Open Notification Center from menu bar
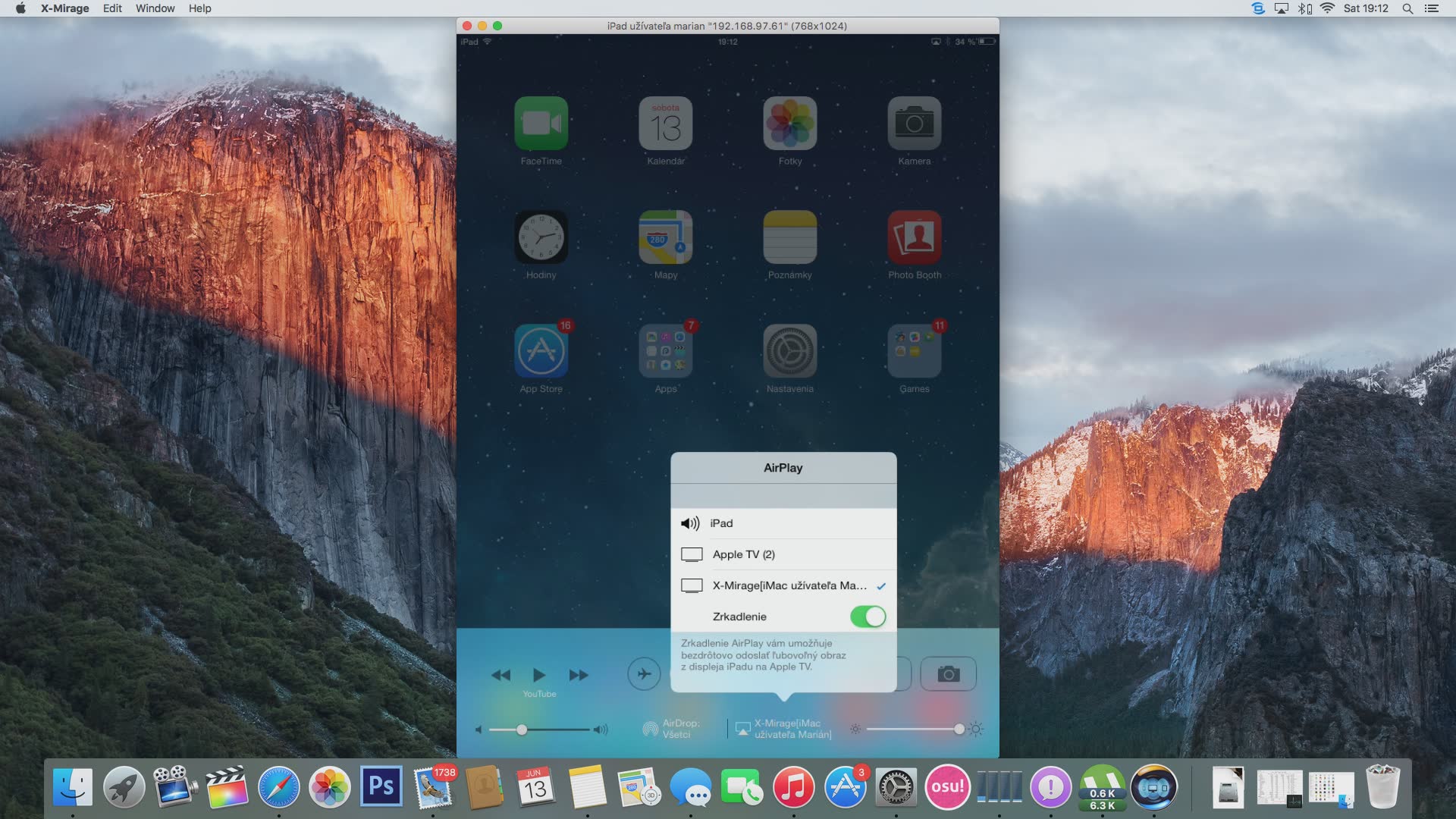Viewport: 1456px width, 819px height. [x=1431, y=8]
